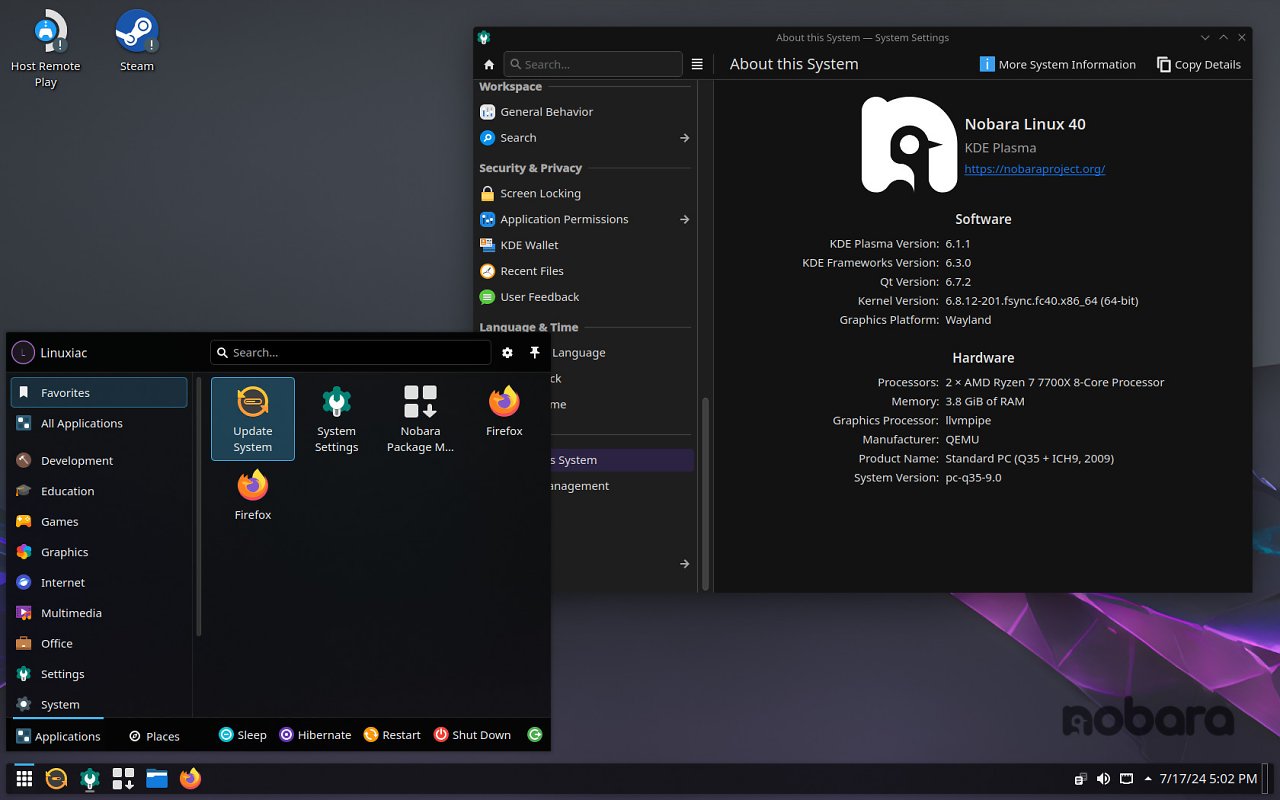Viewport: 1280px width, 800px height.
Task: Open Update System from Favorites
Action: pos(253,419)
